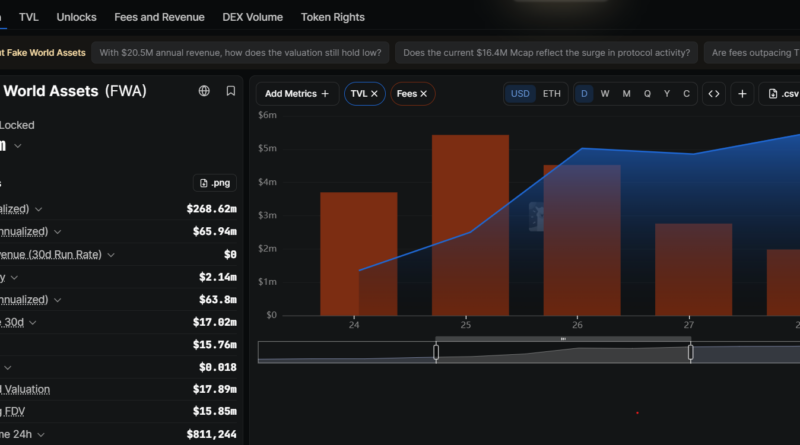The image size is (800, 445).
Task: Expand the 30d row showing $17.02m
Action: pyautogui.click(x=33, y=323)
